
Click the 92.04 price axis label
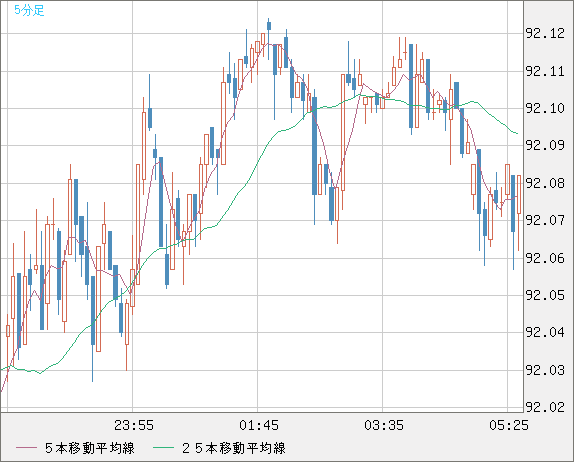pos(545,332)
